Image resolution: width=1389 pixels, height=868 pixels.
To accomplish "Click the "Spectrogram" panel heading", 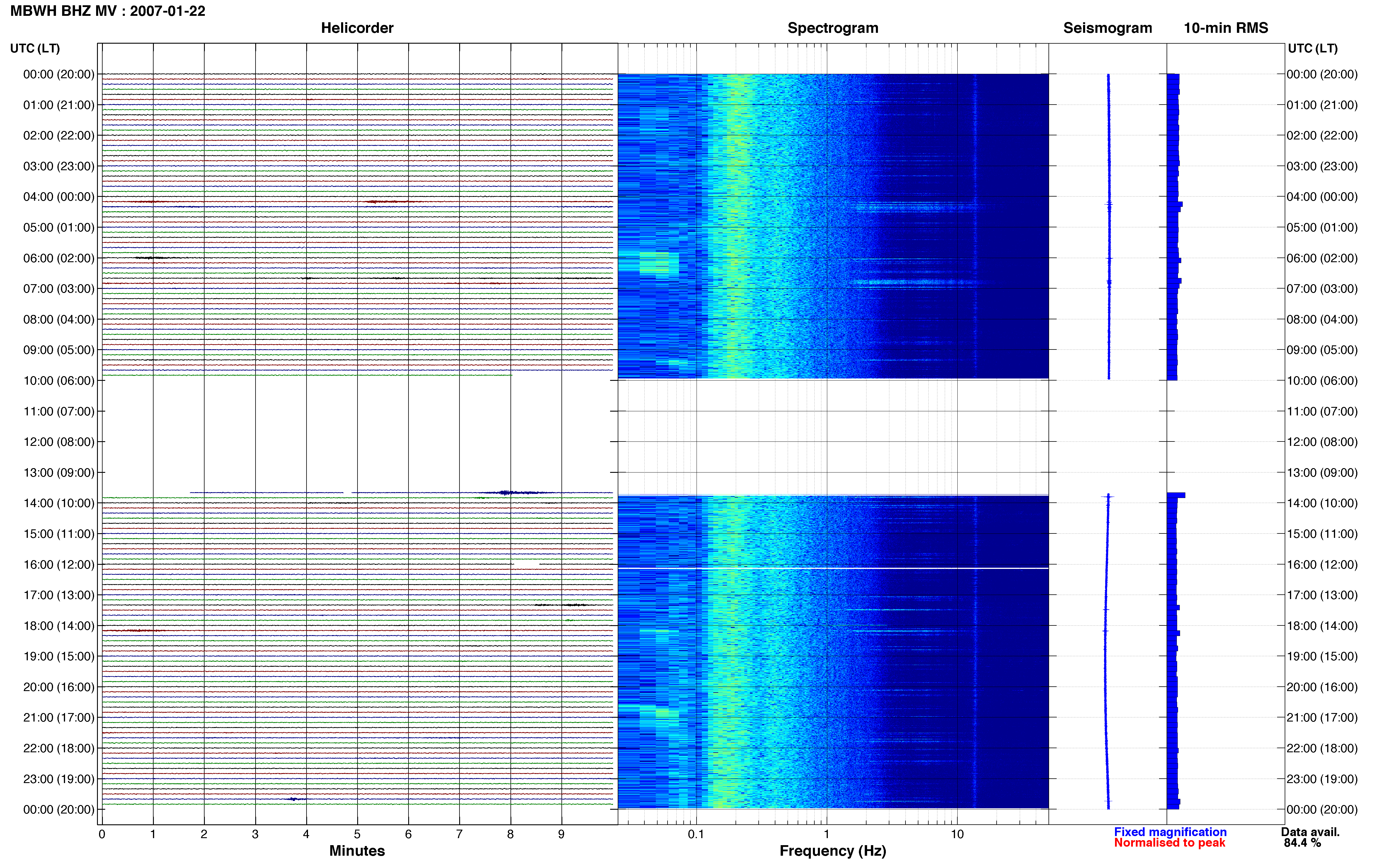I will point(833,28).
